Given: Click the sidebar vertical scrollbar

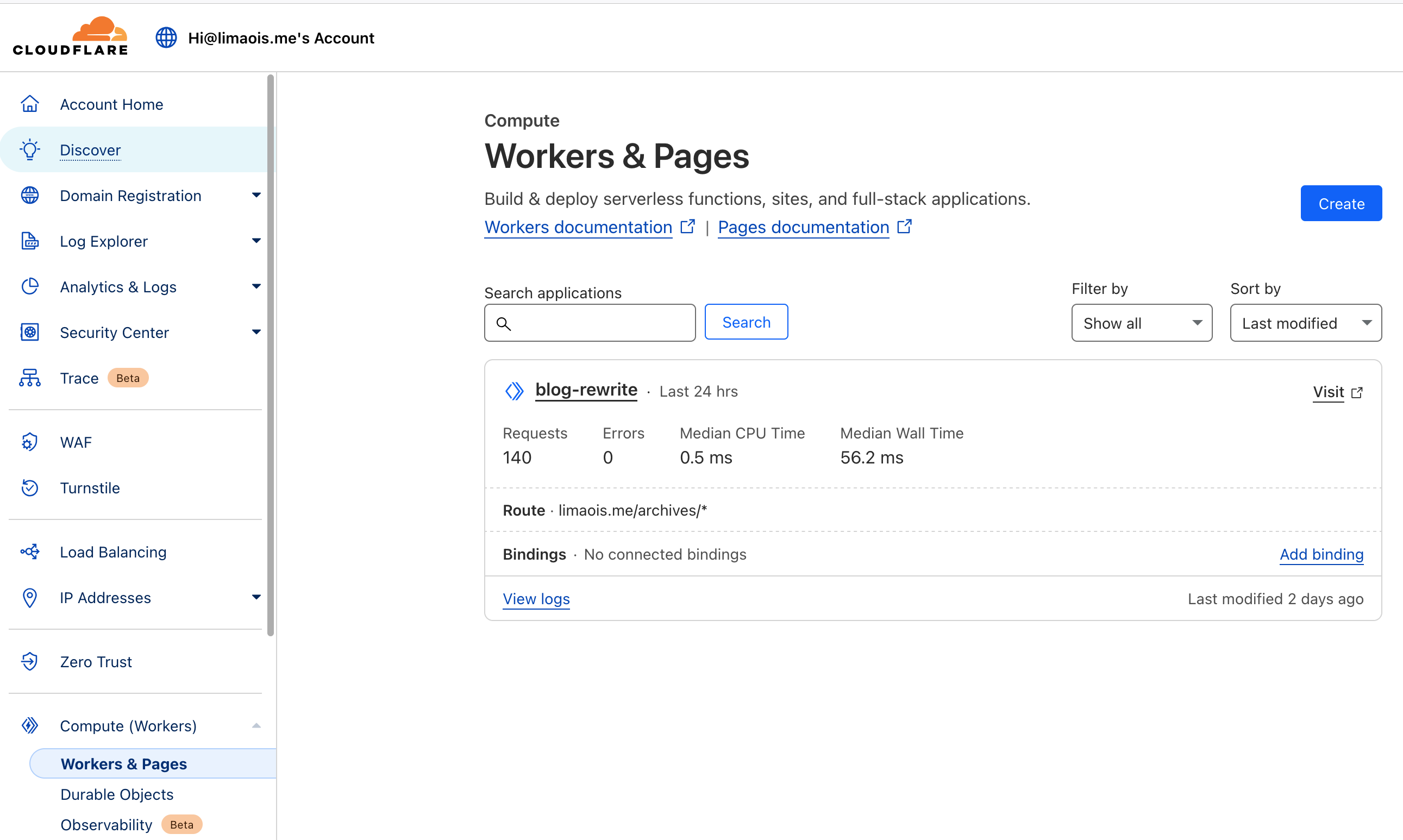Looking at the screenshot, I should pos(271,354).
